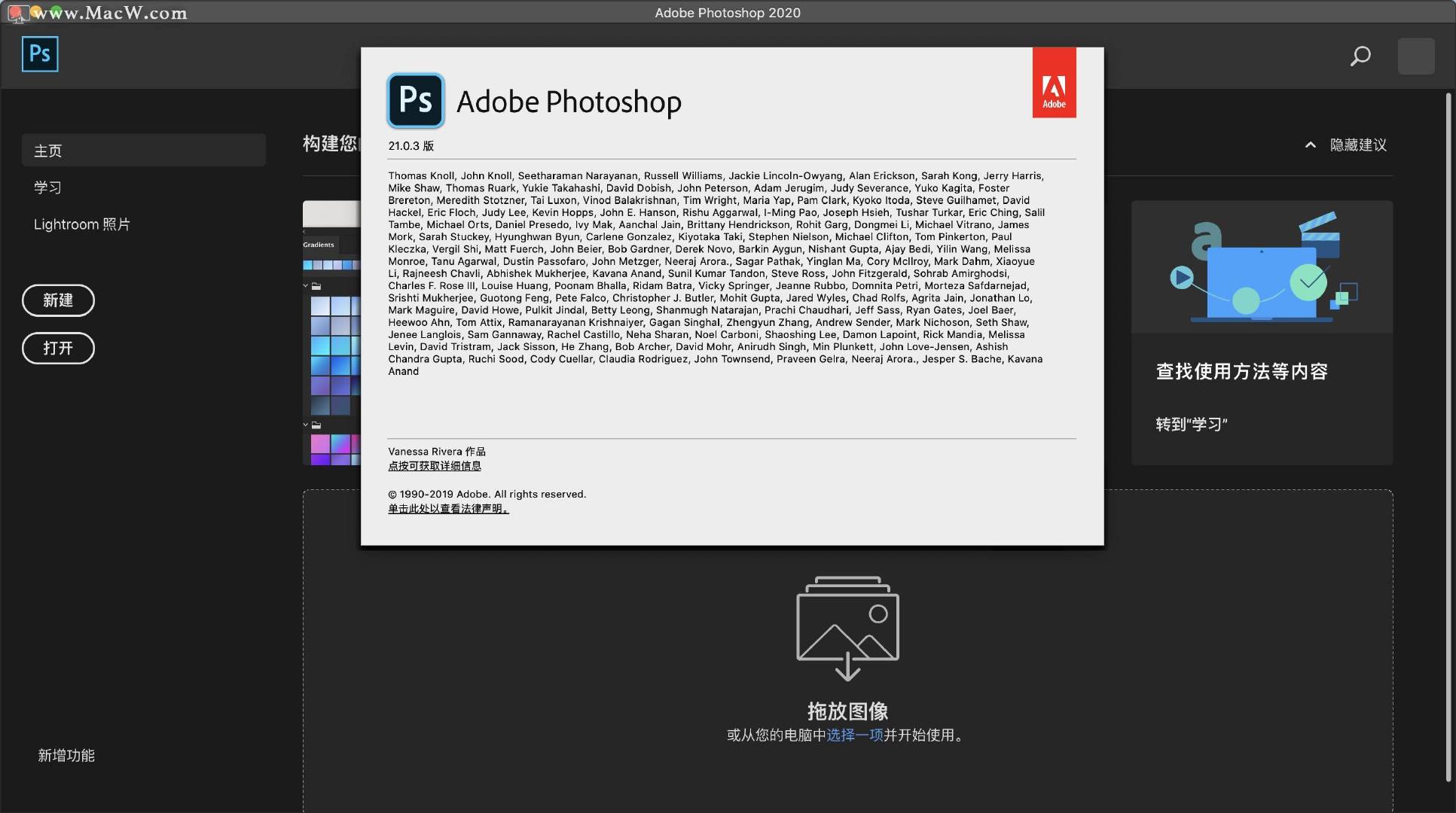
Task: Click the learn card illustration thumbnail
Action: (1262, 266)
